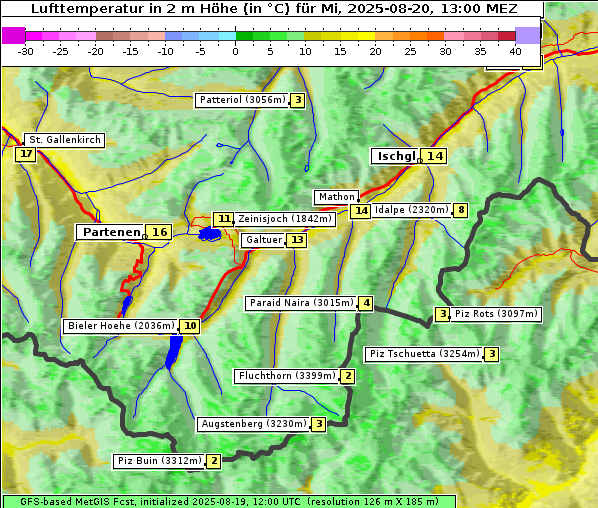
Task: Select the Augstenberg (3230m) label
Action: [x=254, y=424]
